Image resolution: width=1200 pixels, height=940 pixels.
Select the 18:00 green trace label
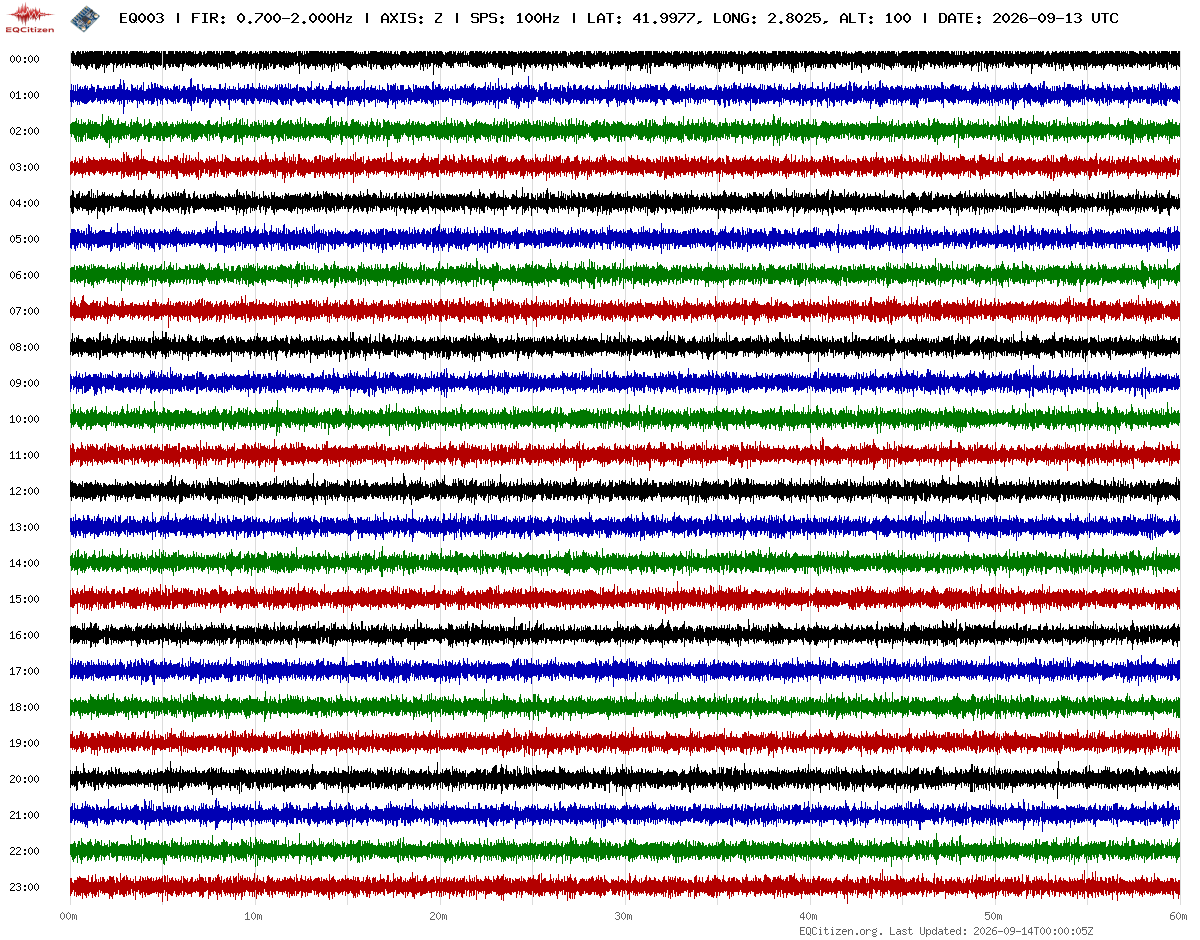(x=24, y=707)
